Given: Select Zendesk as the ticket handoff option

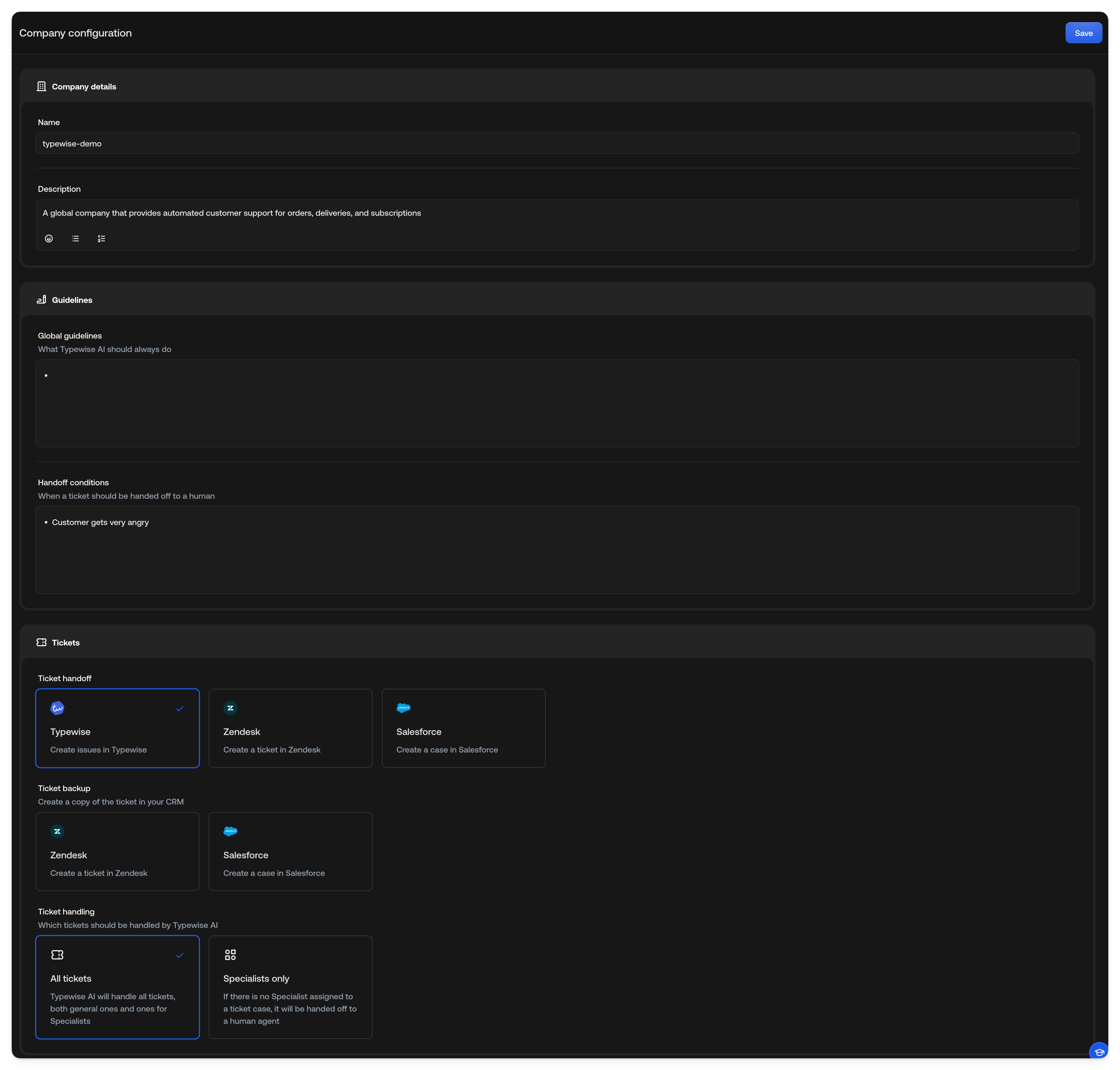Looking at the screenshot, I should pyautogui.click(x=290, y=728).
